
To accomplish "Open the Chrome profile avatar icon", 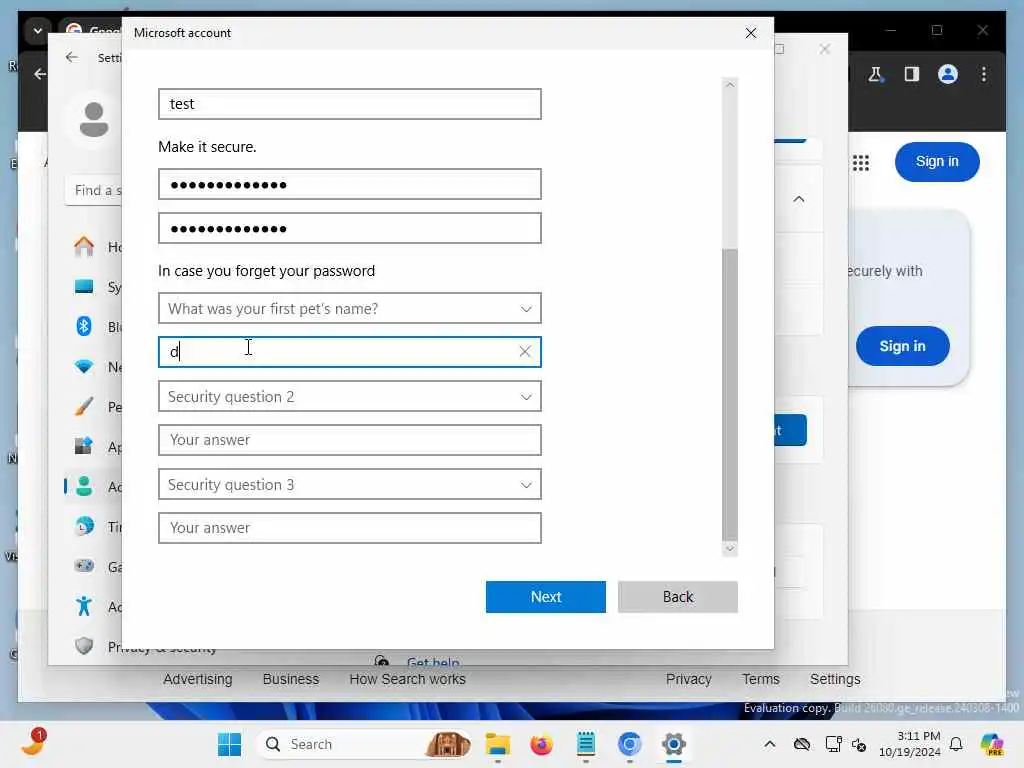I will pyautogui.click(x=948, y=74).
